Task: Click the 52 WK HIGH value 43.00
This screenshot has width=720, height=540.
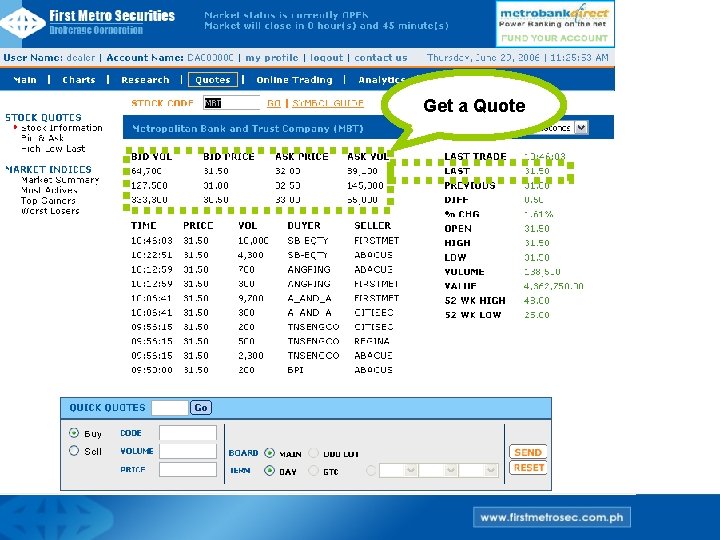Action: tap(537, 301)
